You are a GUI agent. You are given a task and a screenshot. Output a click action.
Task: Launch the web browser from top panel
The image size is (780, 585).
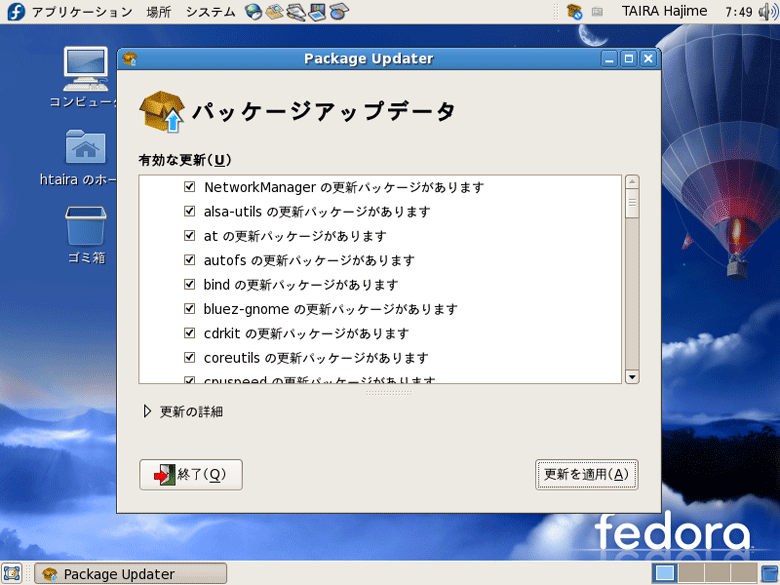tap(253, 12)
